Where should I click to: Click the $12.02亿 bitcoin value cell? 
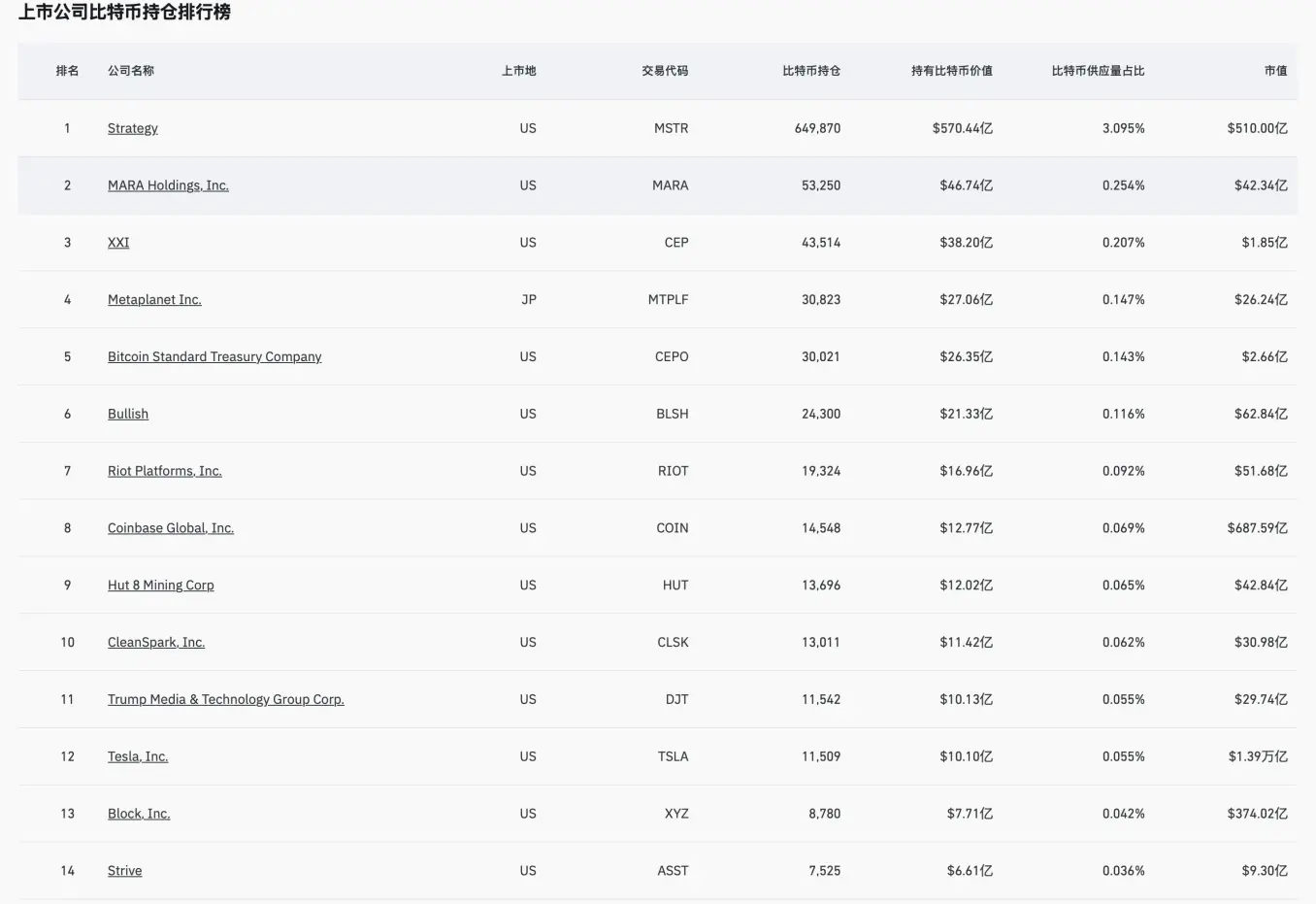967,586
